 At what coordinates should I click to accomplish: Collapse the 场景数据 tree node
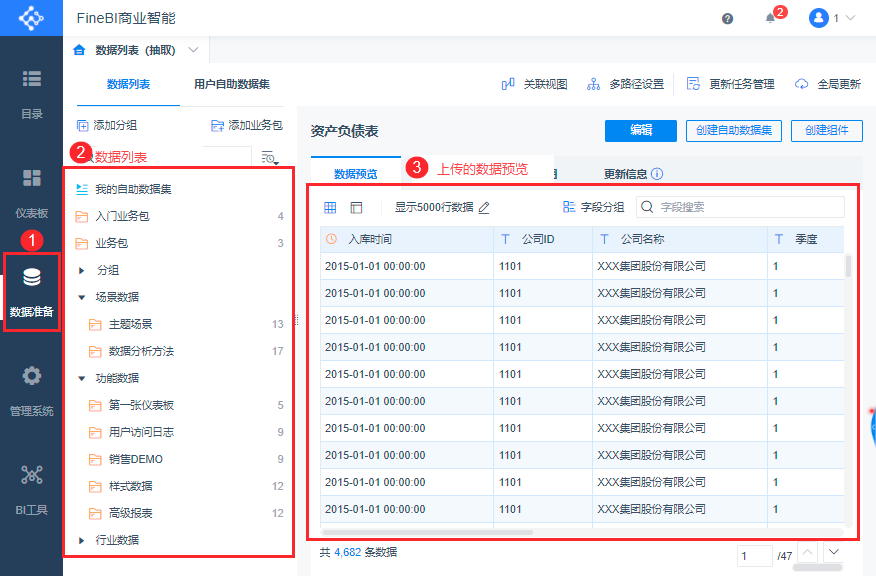click(82, 297)
